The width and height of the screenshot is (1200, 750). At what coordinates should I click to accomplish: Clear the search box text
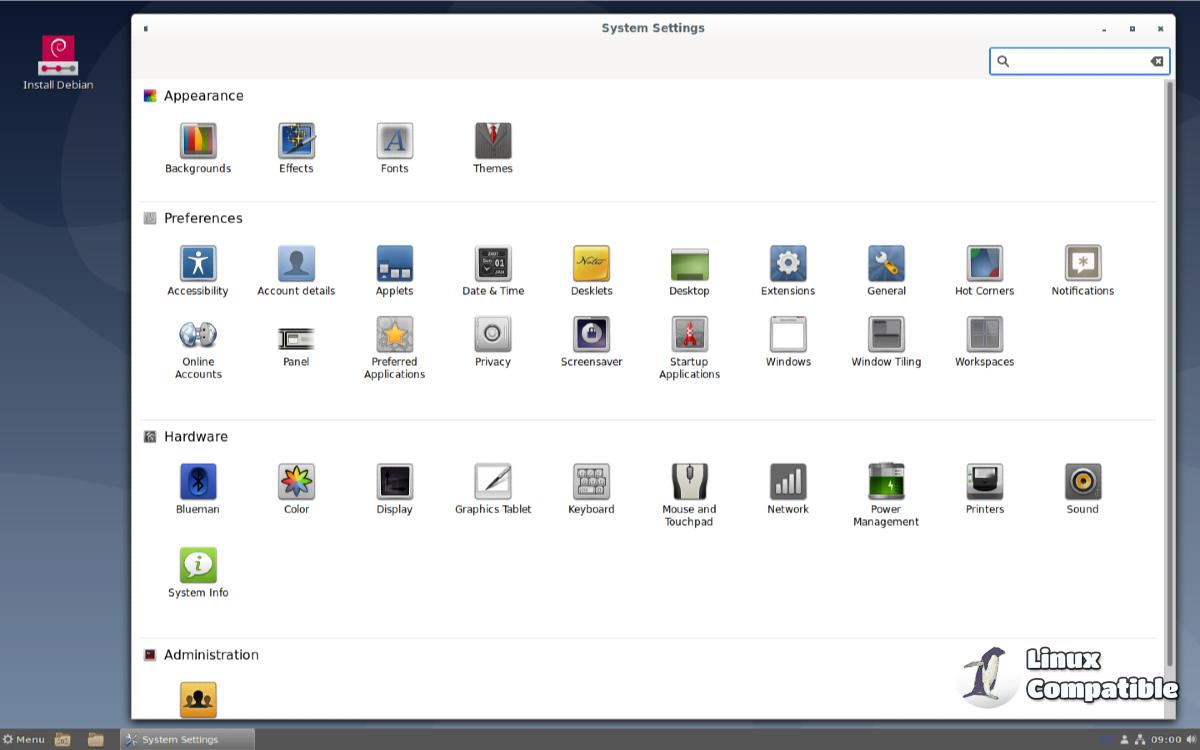point(1157,61)
